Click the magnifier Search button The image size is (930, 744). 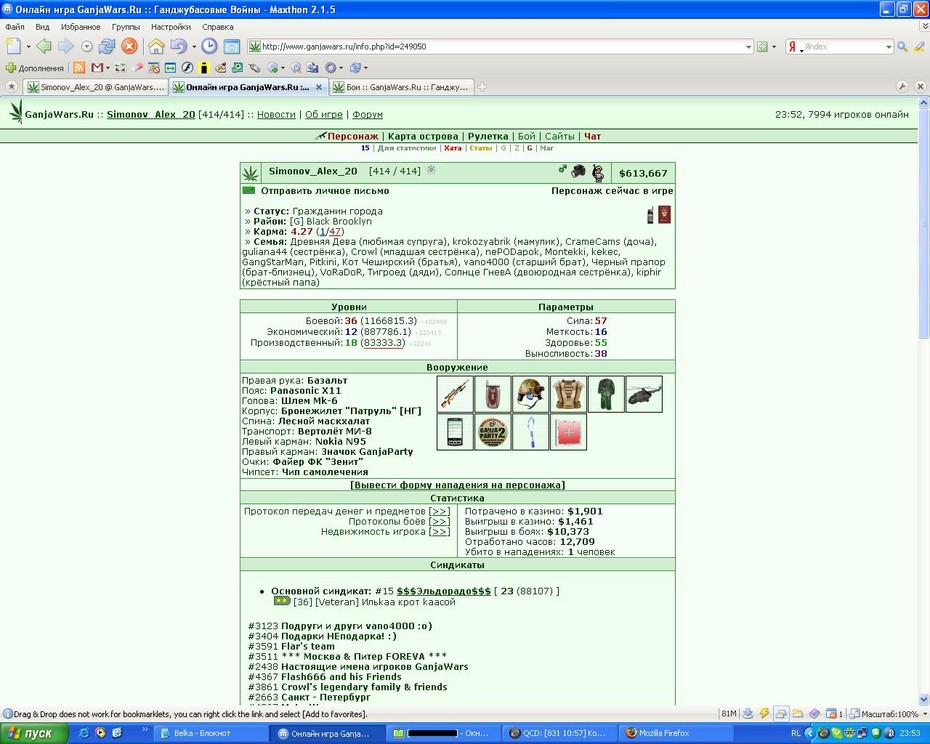902,46
